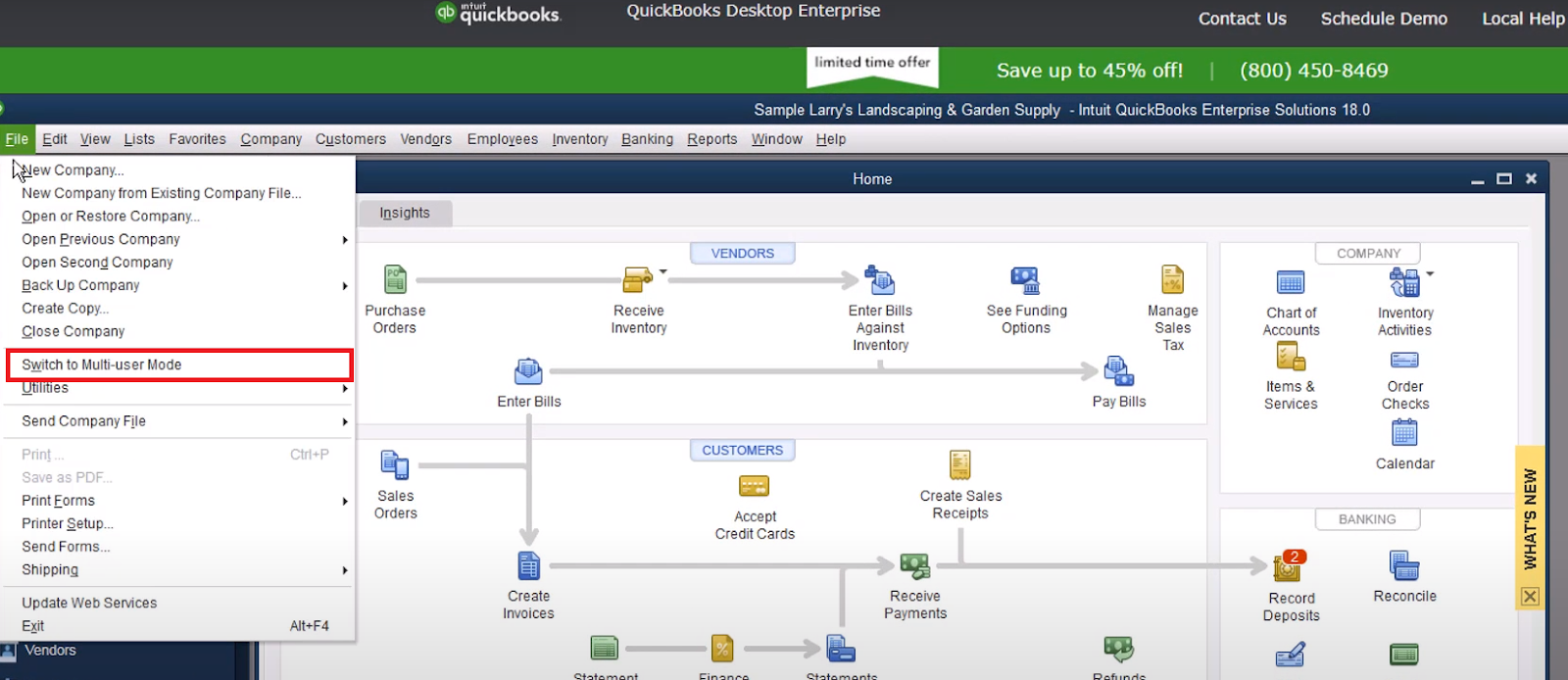1568x680 pixels.
Task: Select Close Company from File menu
Action: (x=73, y=331)
